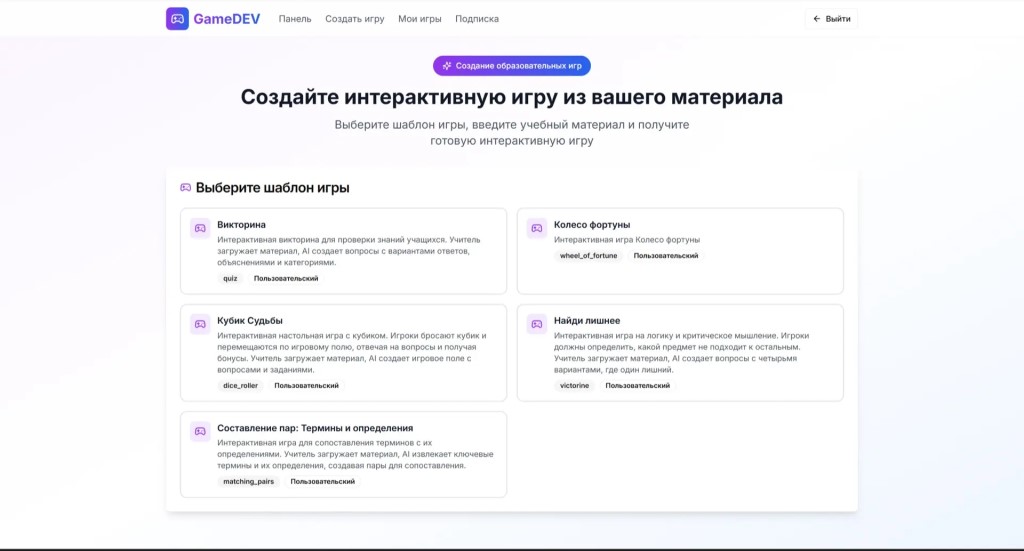Click the Составление пар template icon
The image size is (1024, 551).
pos(200,431)
